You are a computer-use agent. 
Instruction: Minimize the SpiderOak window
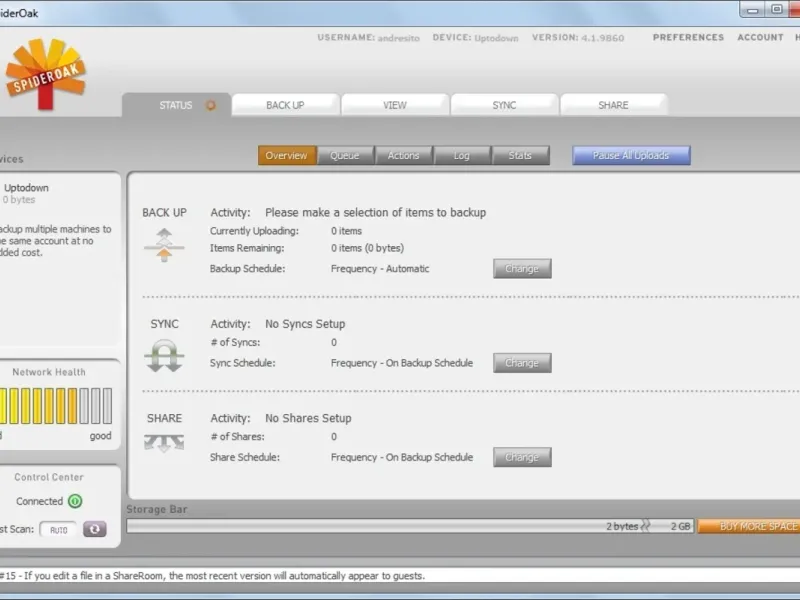pos(752,10)
